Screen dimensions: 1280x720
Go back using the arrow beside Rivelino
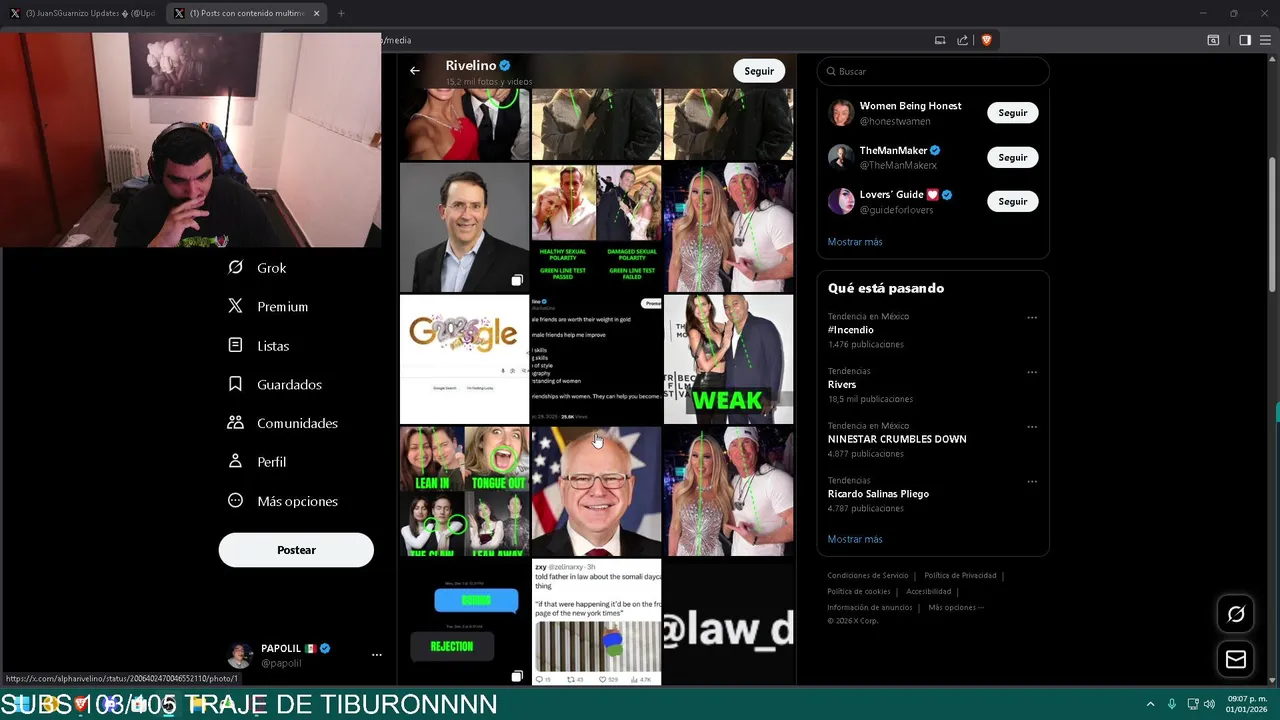click(x=415, y=71)
